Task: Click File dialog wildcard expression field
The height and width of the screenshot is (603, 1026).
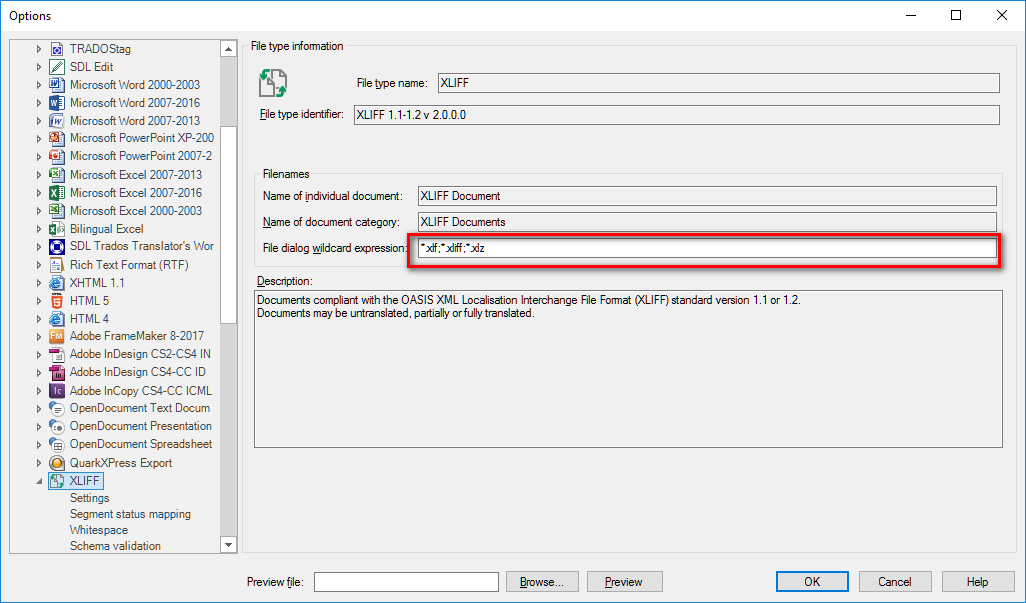Action: 707,248
